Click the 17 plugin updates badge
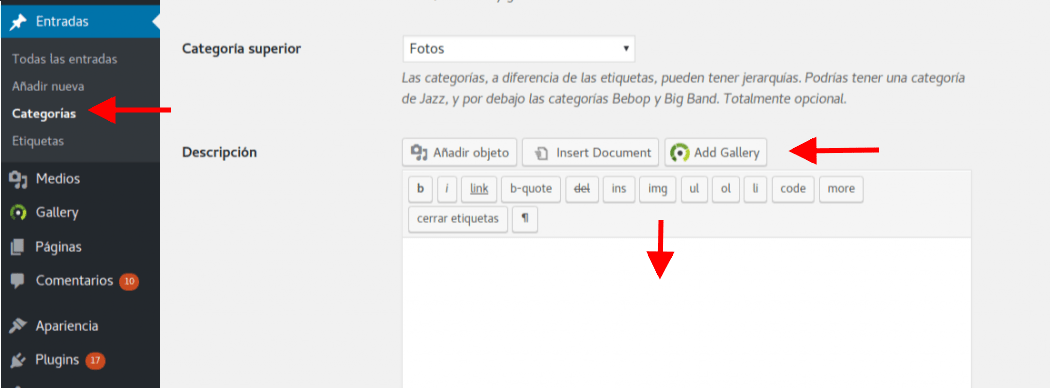Image resolution: width=1050 pixels, height=388 pixels. pos(95,361)
